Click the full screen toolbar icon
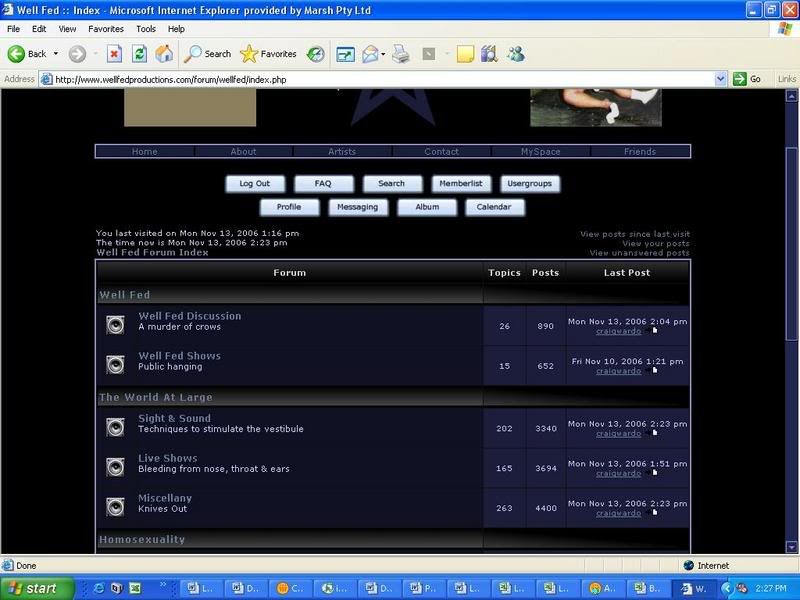Screen dimensions: 800x600 (345, 54)
